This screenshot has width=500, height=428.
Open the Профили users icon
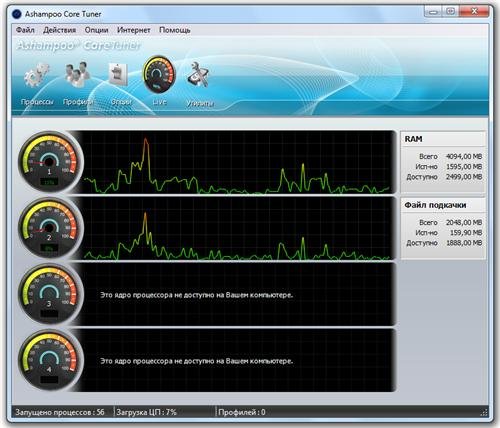(77, 74)
